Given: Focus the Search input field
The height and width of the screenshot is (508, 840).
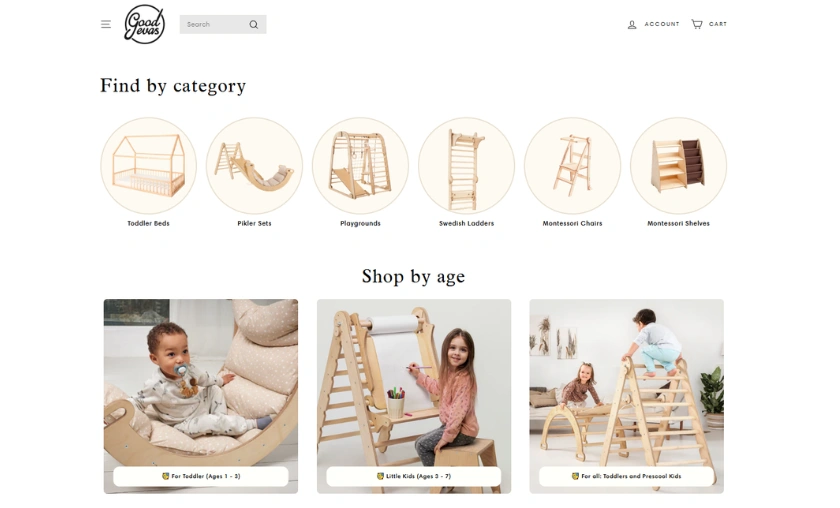Looking at the screenshot, I should pyautogui.click(x=214, y=25).
